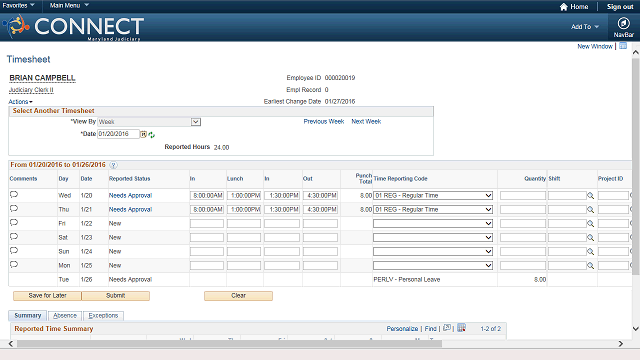Click the Save for Later button

click(47, 296)
